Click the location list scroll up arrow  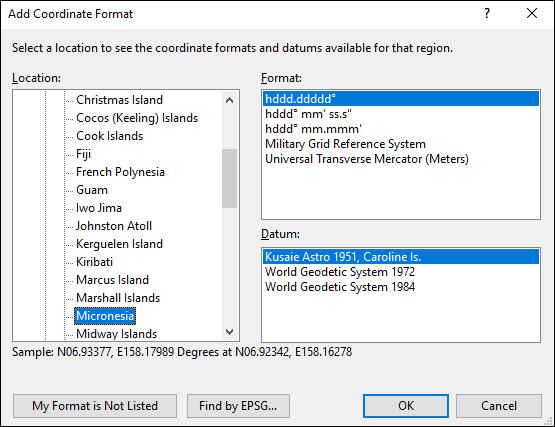(229, 100)
